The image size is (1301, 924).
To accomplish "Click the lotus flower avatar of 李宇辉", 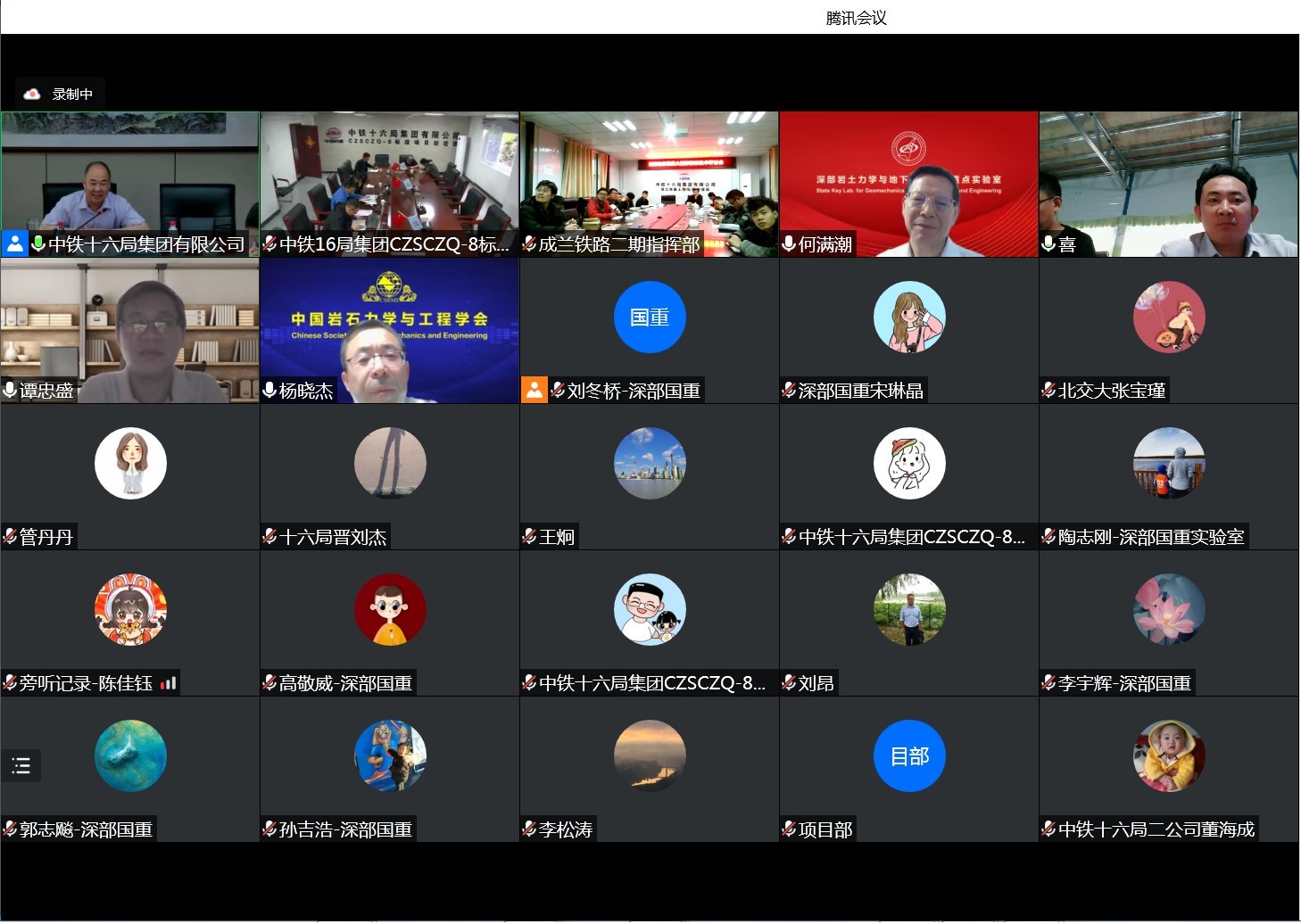I will (x=1169, y=610).
